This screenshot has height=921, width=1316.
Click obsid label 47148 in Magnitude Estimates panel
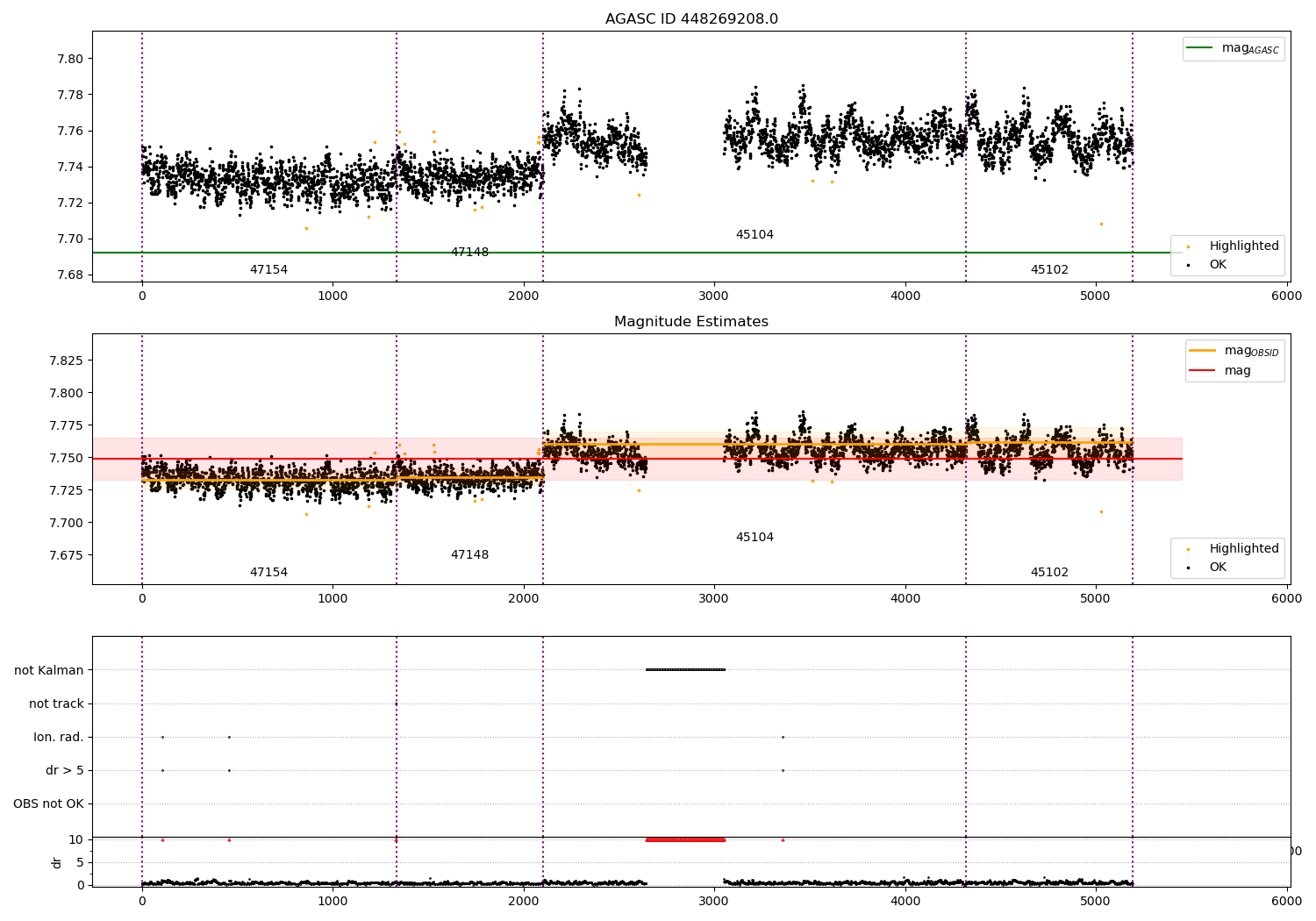469,554
